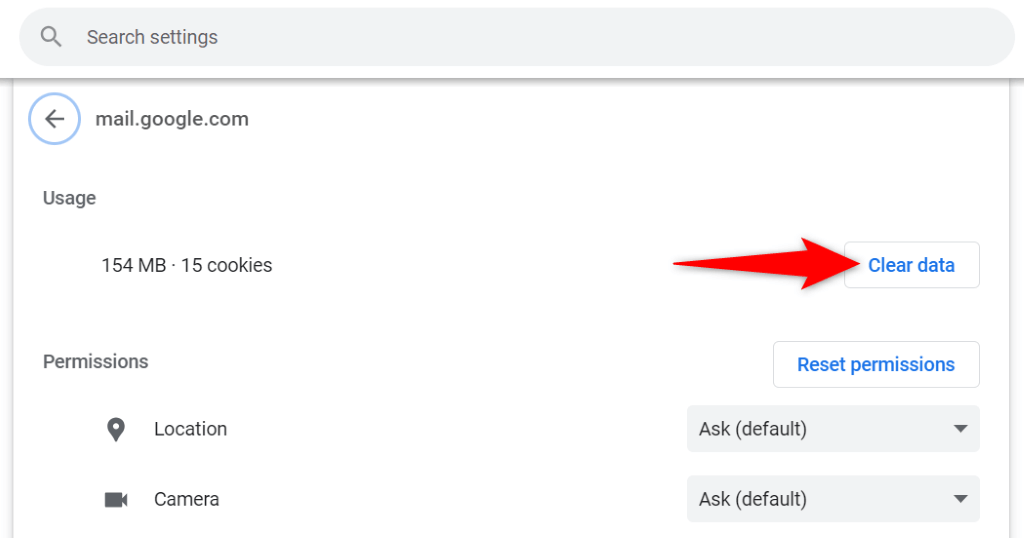The width and height of the screenshot is (1024, 538).
Task: Click the back arrow beside mail.google.com
Action: (54, 119)
